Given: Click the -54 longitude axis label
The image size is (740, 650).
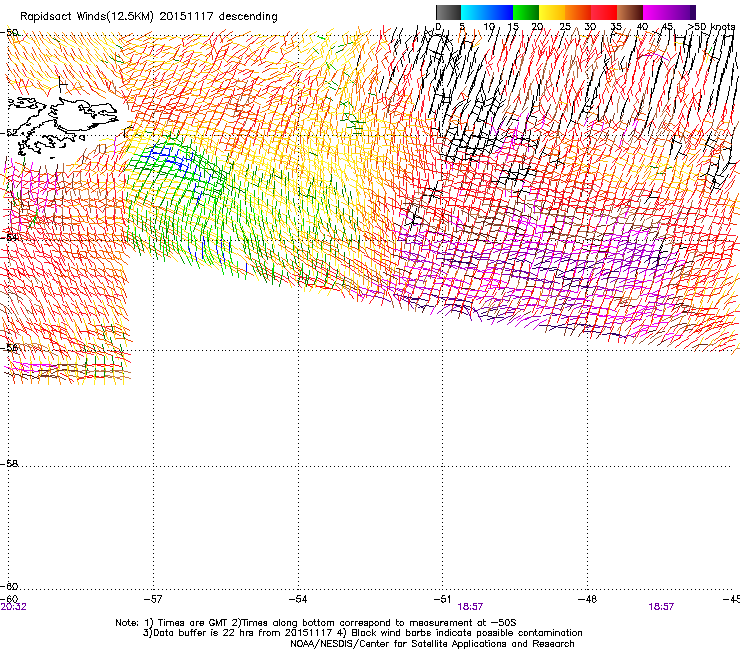Looking at the screenshot, I should 298,599.
